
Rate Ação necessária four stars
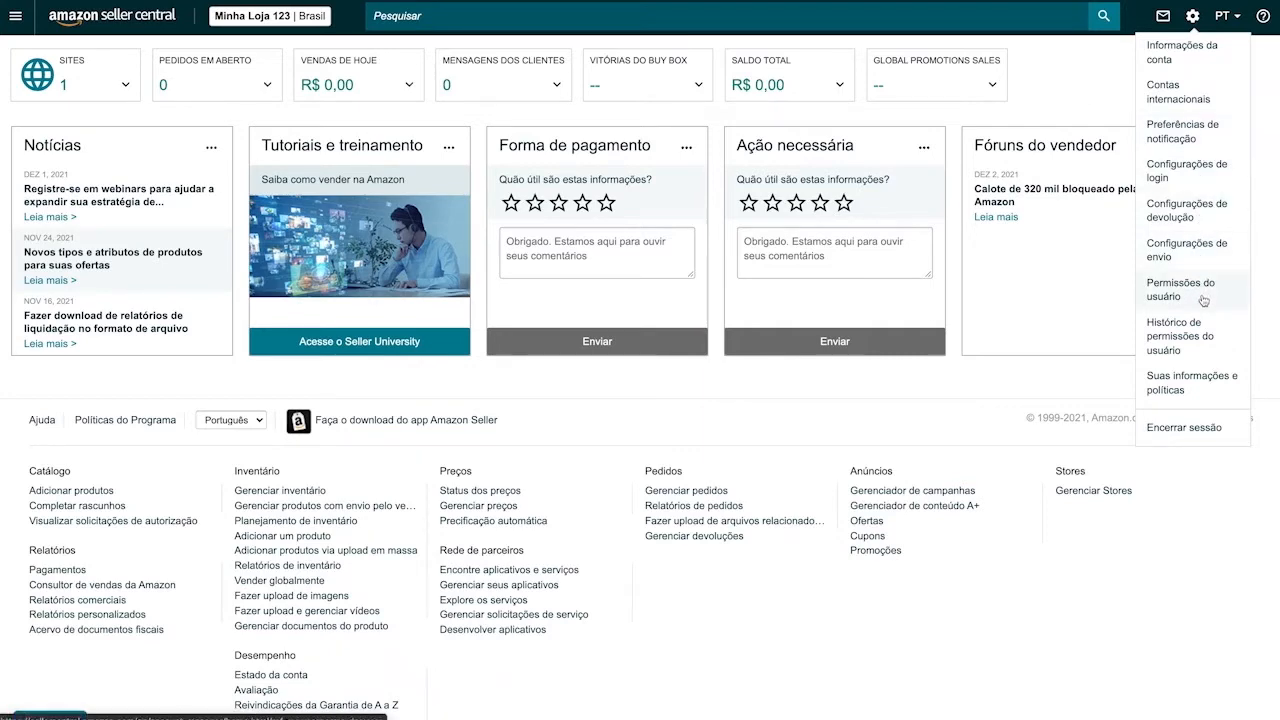(x=820, y=203)
